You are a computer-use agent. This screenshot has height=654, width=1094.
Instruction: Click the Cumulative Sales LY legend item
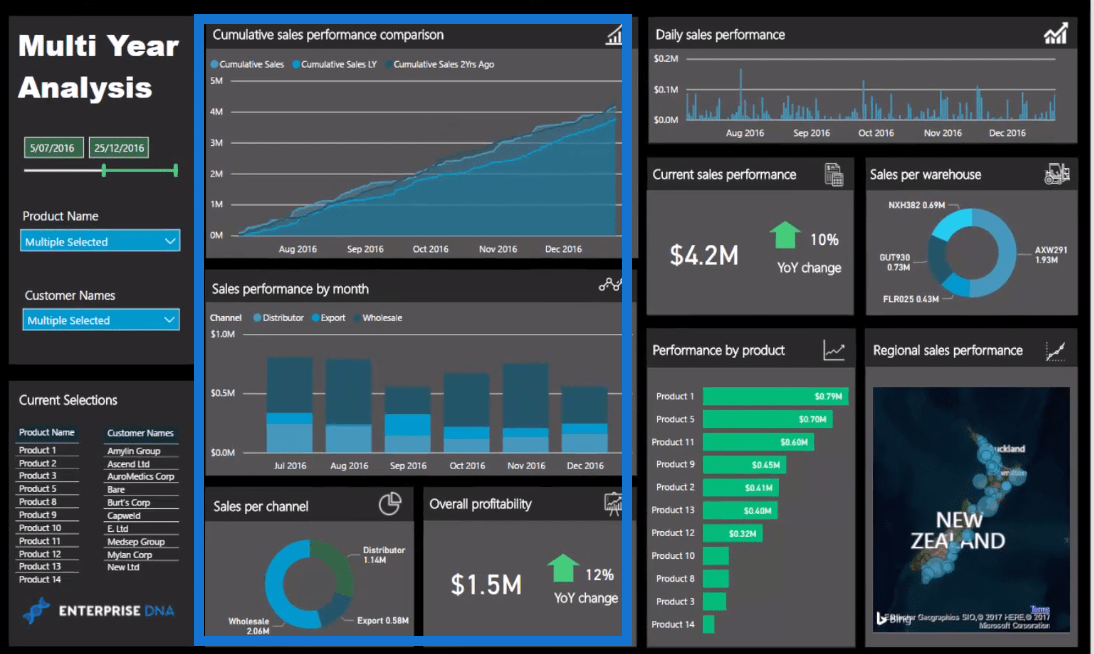click(334, 64)
